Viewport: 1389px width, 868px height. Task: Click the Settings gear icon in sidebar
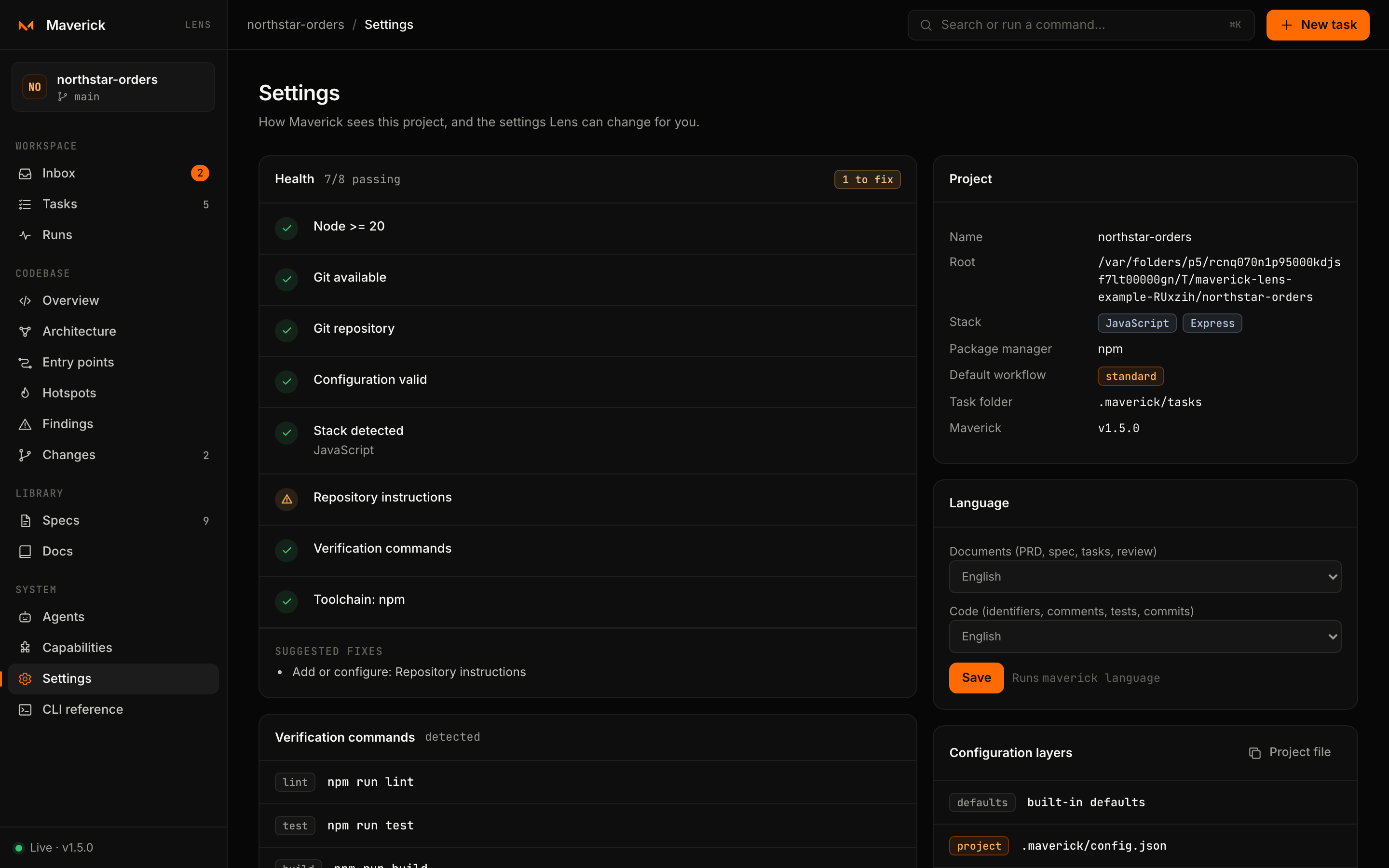(x=25, y=678)
